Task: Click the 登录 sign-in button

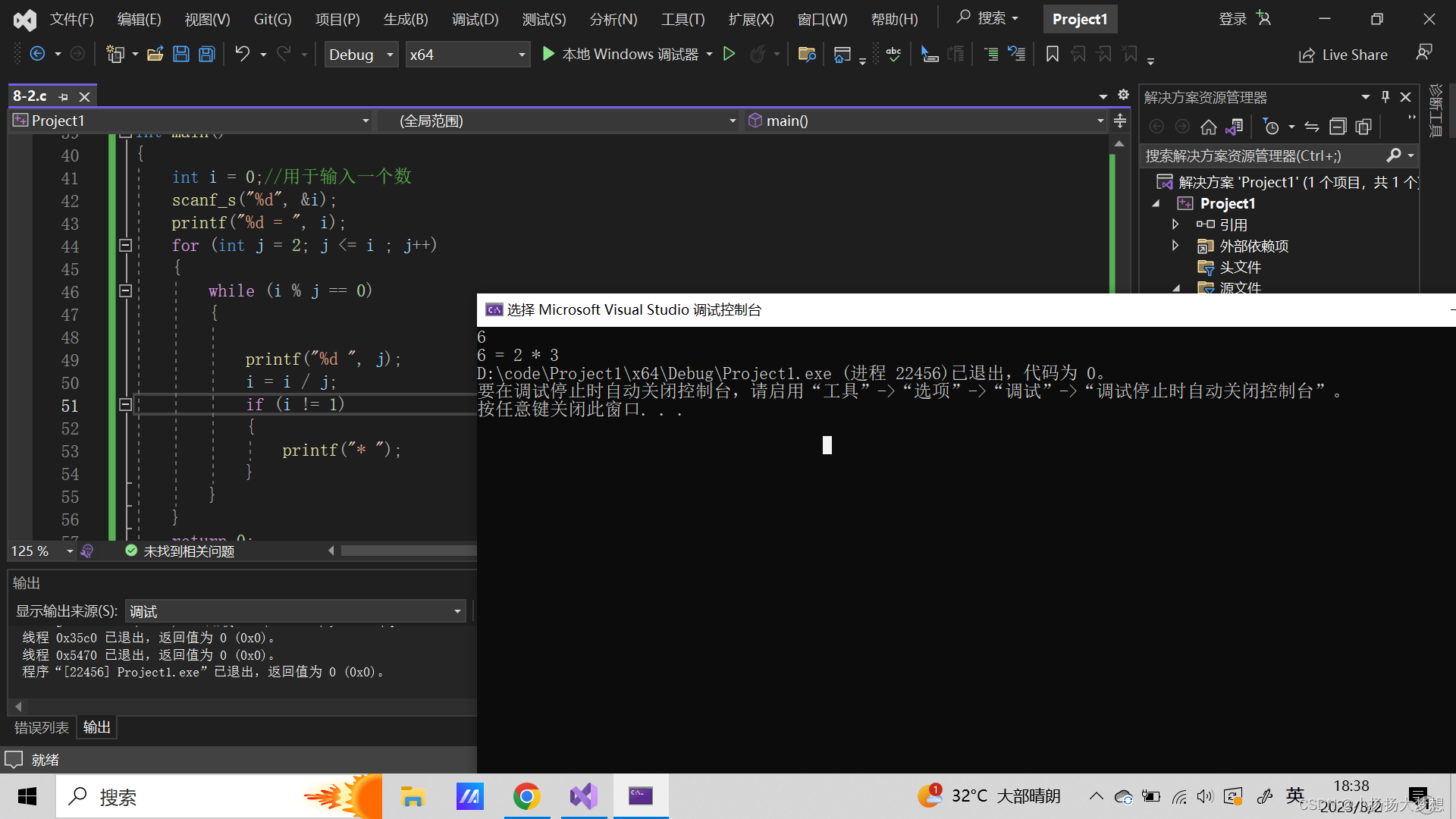Action: pyautogui.click(x=1244, y=19)
